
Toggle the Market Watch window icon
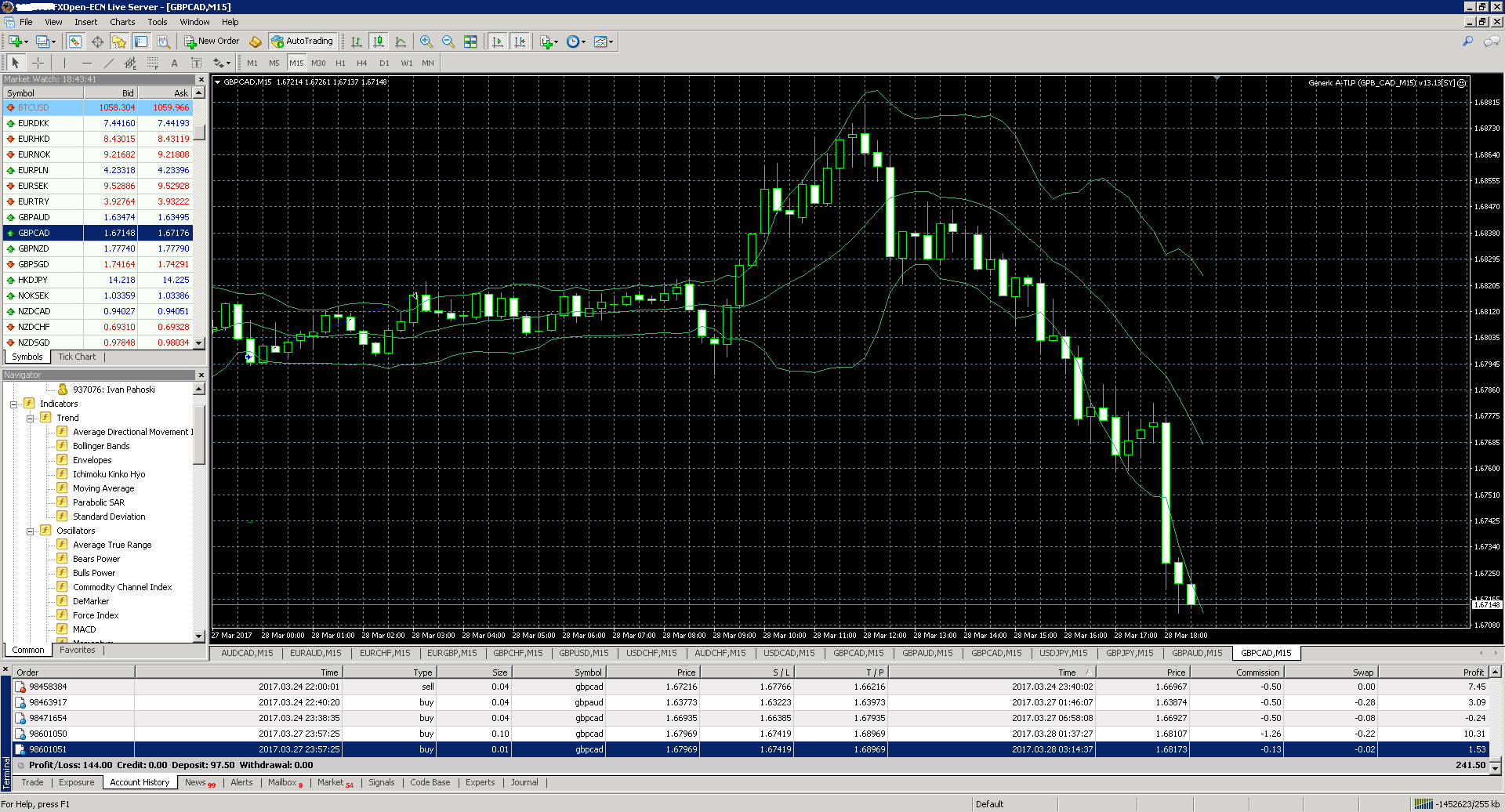(75, 42)
